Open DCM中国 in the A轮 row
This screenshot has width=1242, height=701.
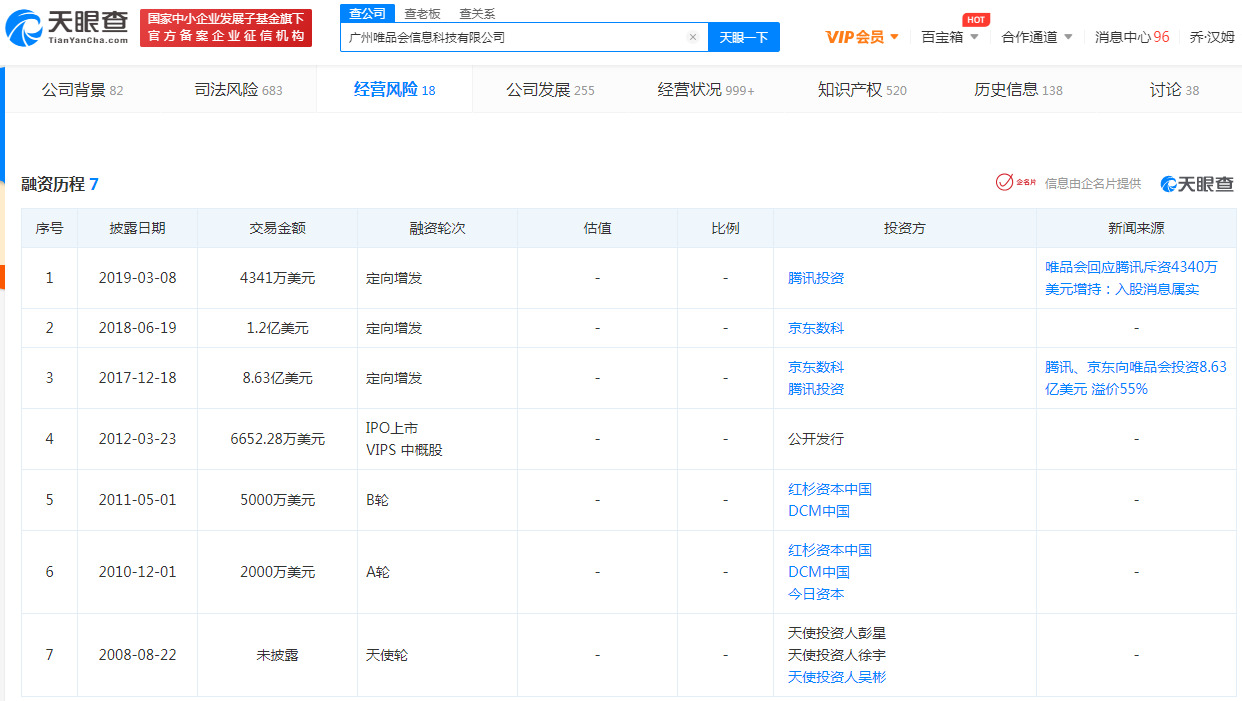pos(819,572)
